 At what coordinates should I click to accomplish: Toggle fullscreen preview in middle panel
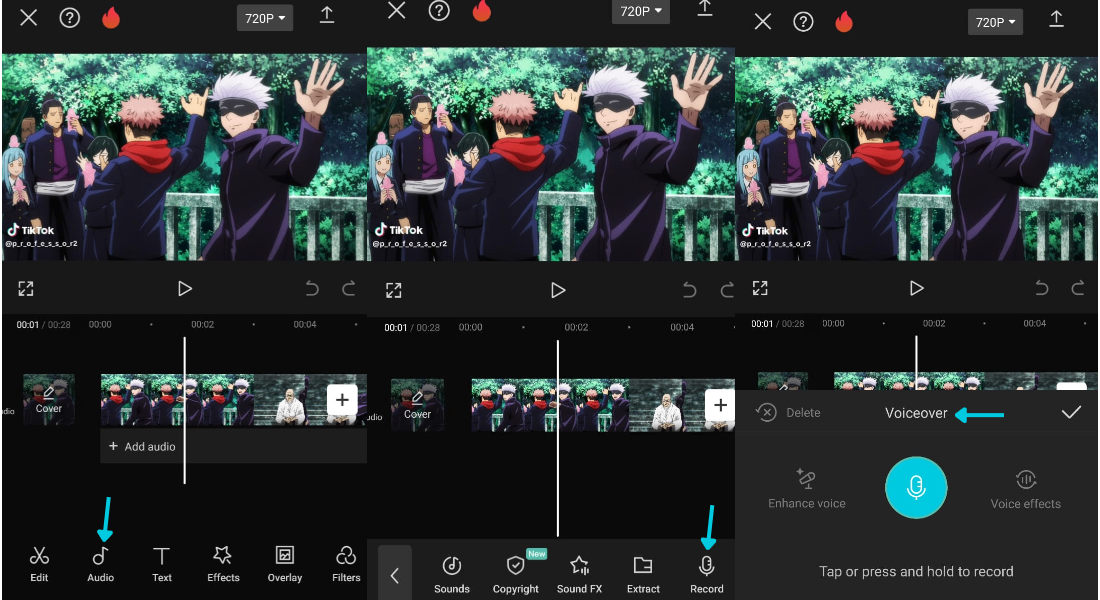[x=394, y=291]
